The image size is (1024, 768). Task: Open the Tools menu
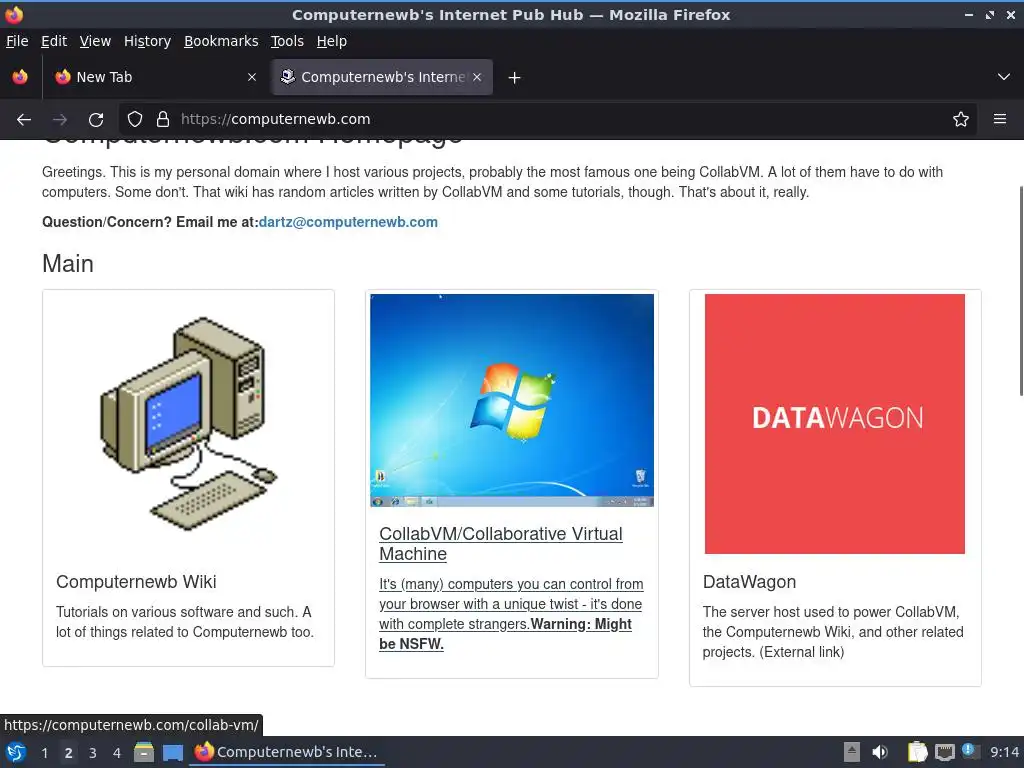tap(287, 41)
